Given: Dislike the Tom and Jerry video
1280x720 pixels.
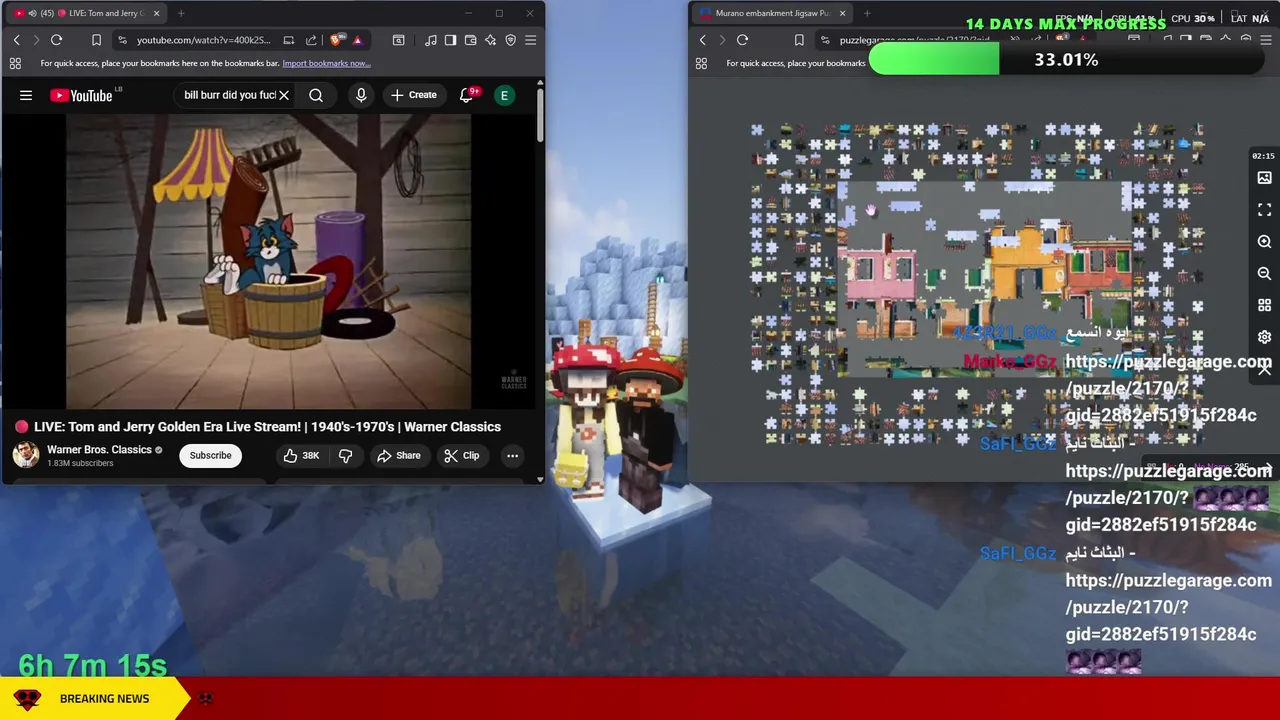Looking at the screenshot, I should (x=346, y=455).
